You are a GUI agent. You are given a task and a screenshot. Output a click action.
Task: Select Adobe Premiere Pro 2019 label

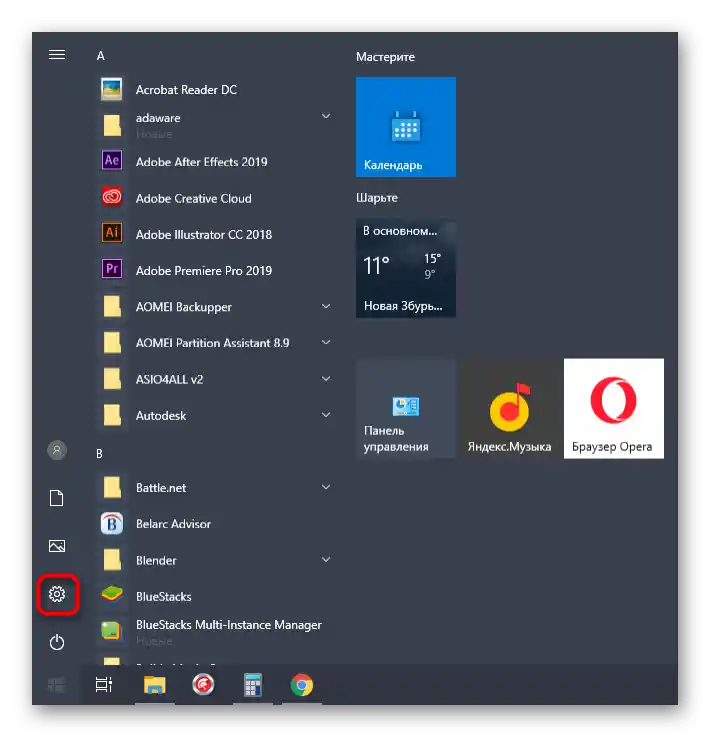[203, 270]
